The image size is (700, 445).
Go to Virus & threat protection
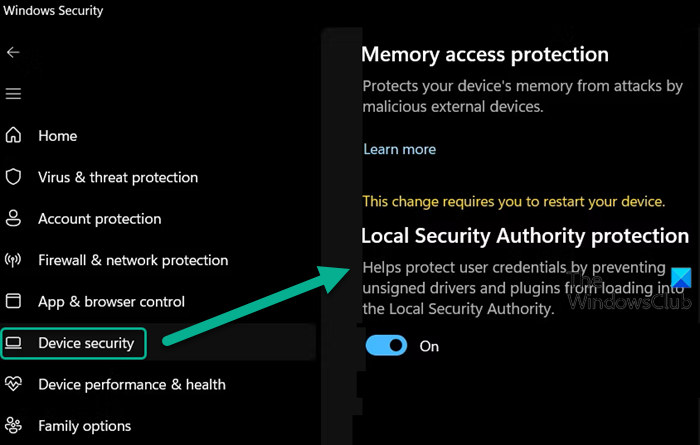point(118,177)
